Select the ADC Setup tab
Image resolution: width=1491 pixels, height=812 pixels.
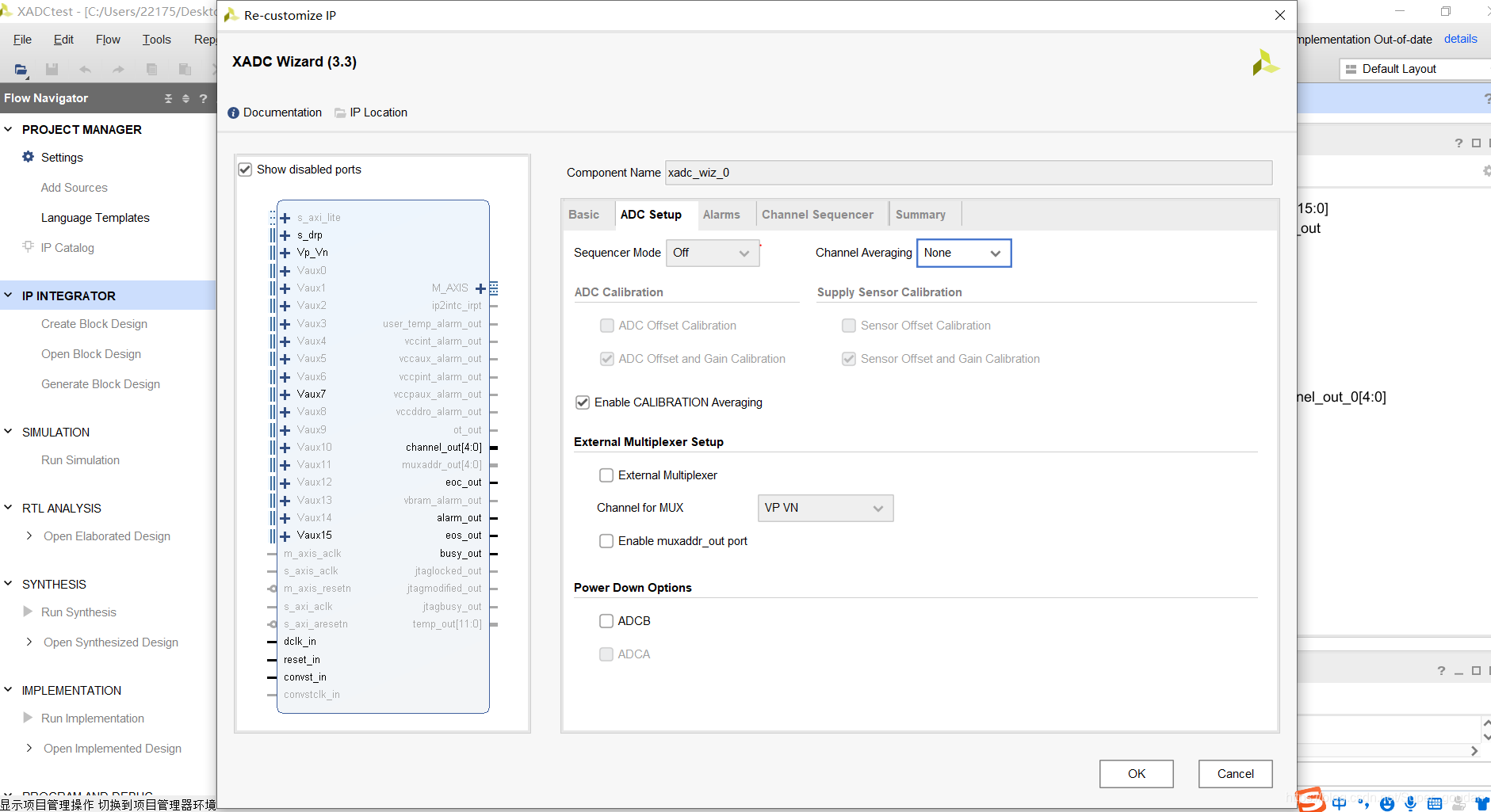pos(651,215)
